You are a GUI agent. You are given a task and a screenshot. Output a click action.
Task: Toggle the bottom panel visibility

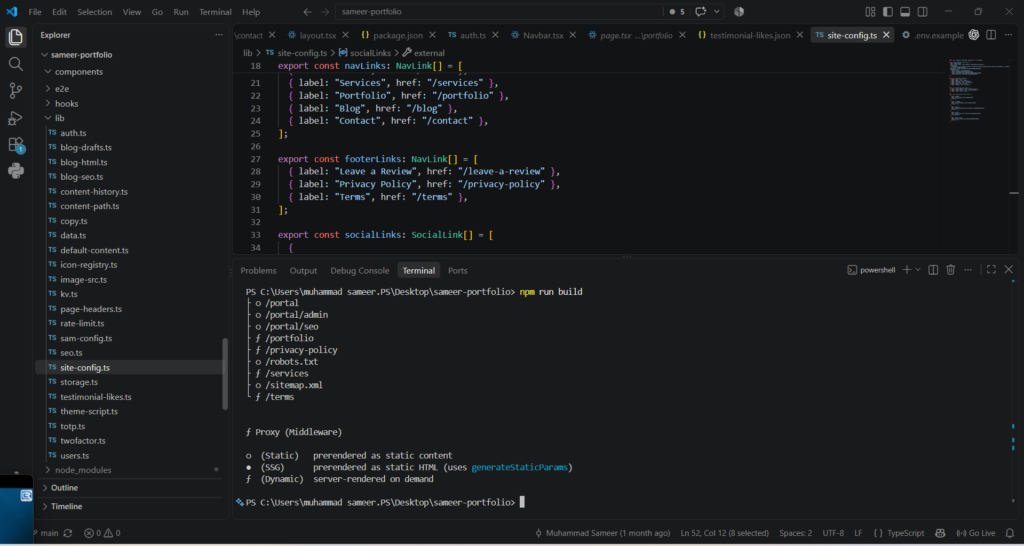[905, 12]
